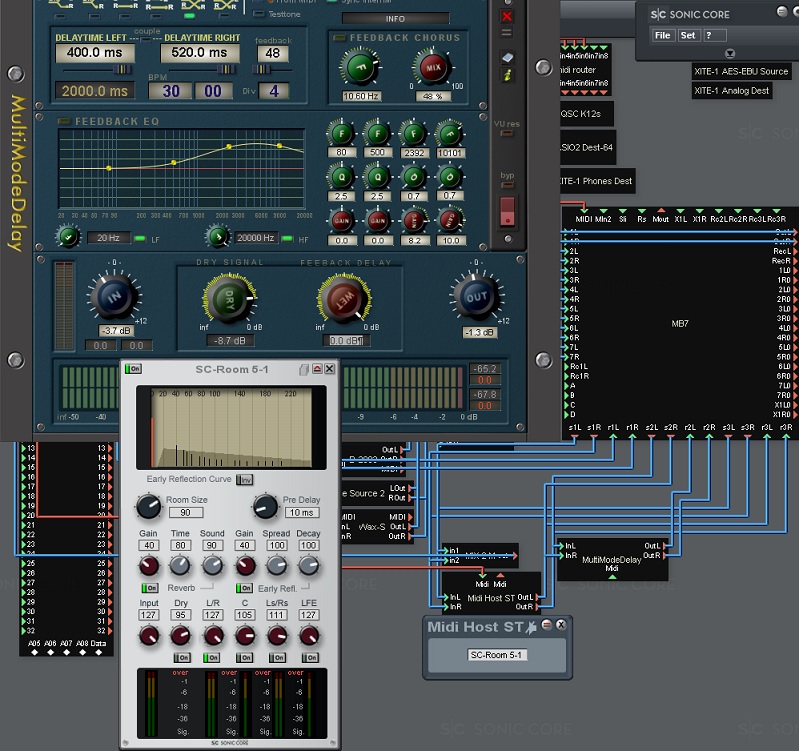Select the MultiModeDelay module in routing window

point(612,559)
